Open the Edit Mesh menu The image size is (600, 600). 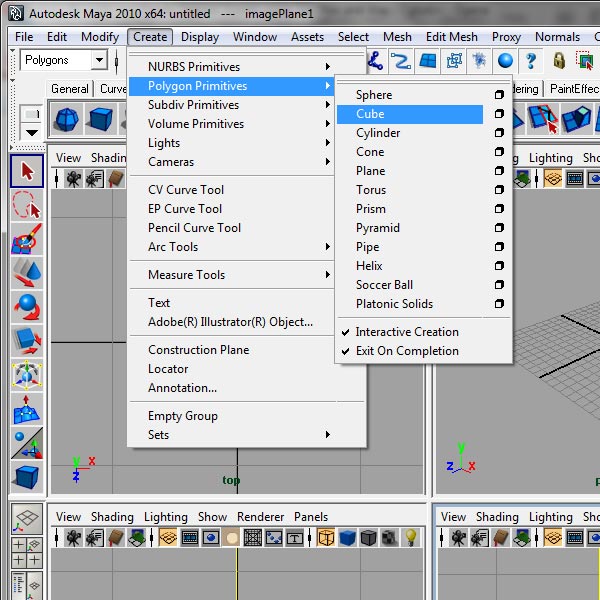pyautogui.click(x=452, y=37)
